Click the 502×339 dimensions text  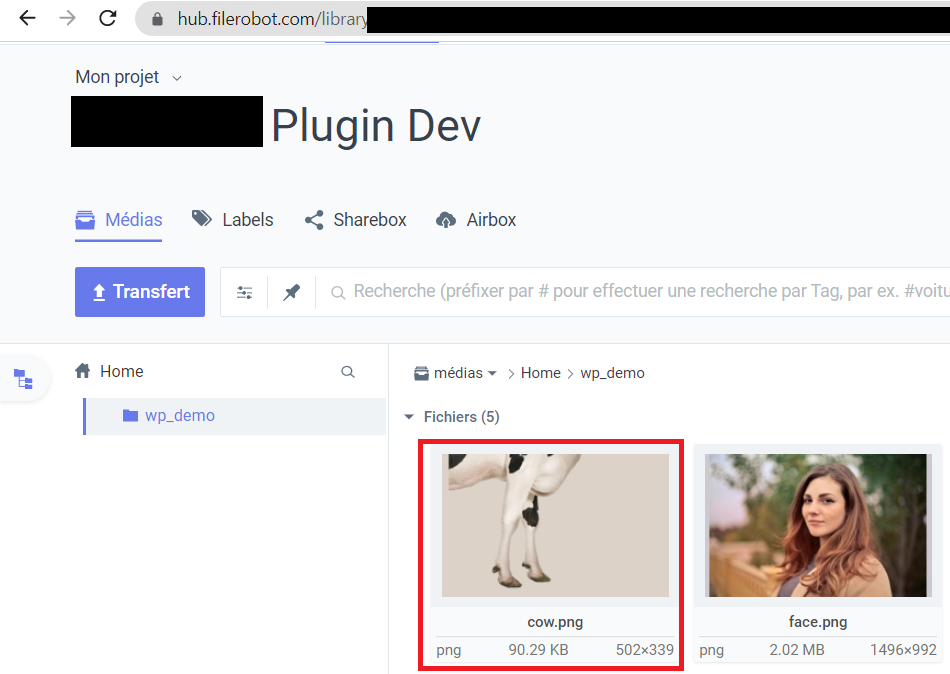pyautogui.click(x=645, y=650)
